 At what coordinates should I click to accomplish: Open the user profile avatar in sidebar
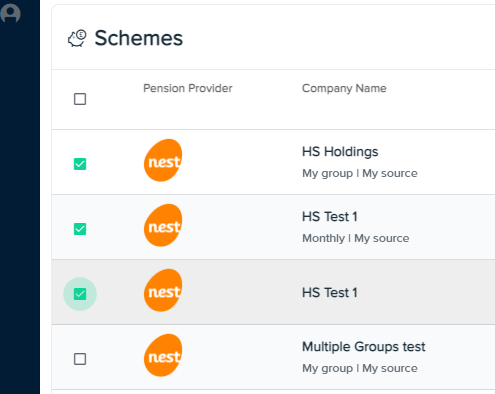point(10,13)
